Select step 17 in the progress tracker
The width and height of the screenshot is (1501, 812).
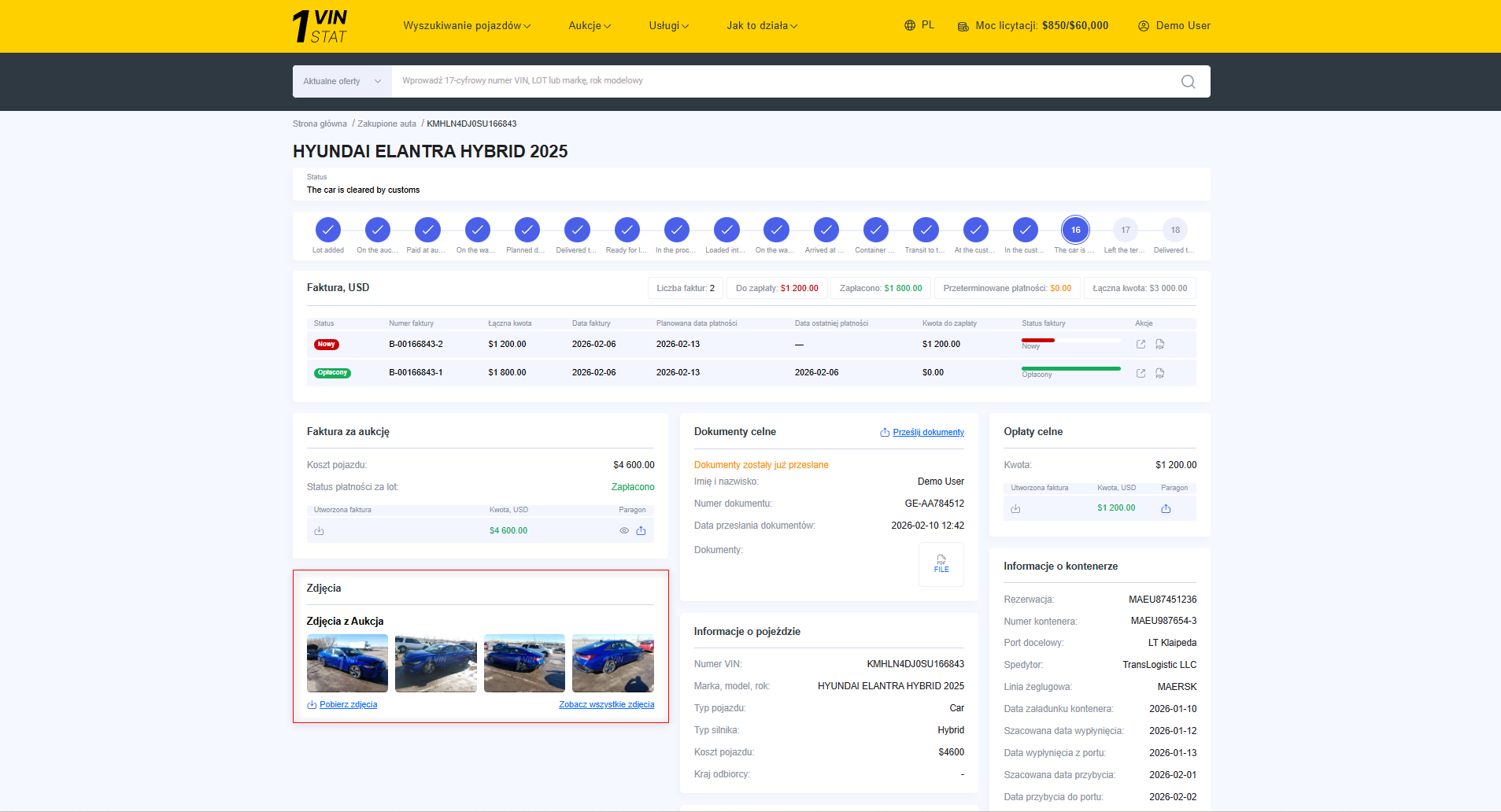coord(1125,231)
